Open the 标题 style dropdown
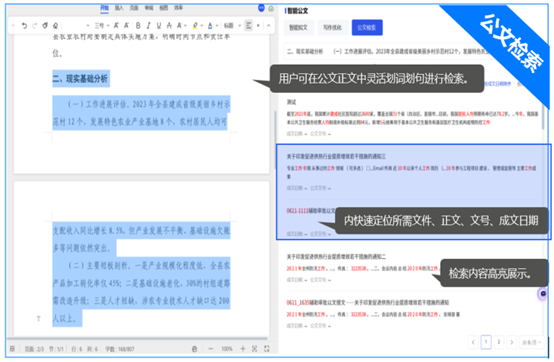This screenshot has width=554, height=362. click(x=232, y=25)
